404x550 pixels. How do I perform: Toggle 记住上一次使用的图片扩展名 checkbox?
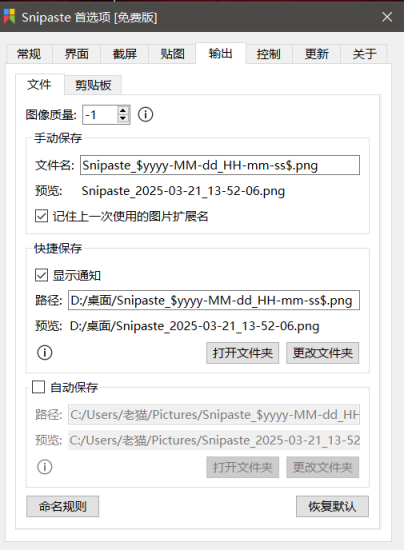tap(41, 216)
